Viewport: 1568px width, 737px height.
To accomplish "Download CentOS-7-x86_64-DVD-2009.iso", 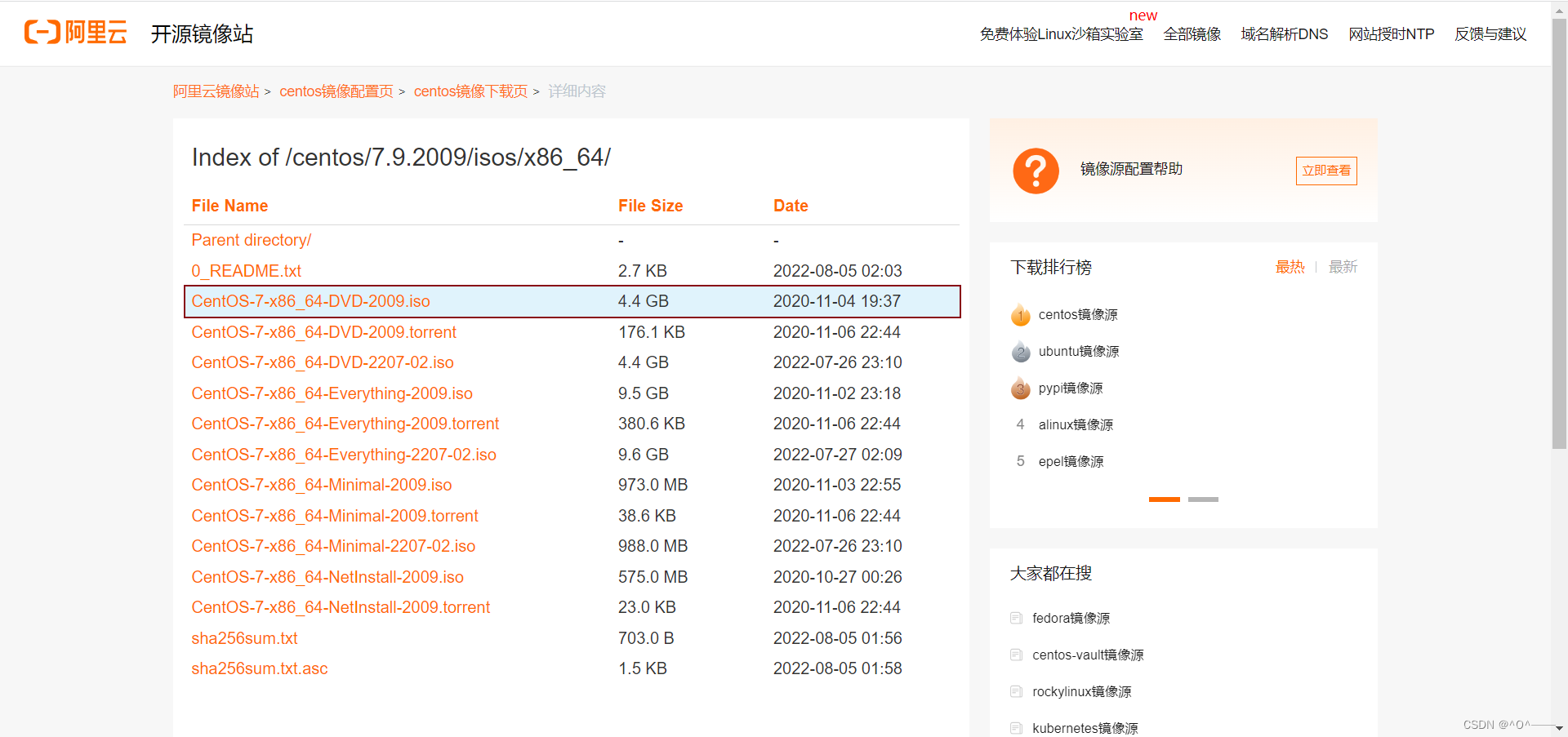I will point(310,301).
